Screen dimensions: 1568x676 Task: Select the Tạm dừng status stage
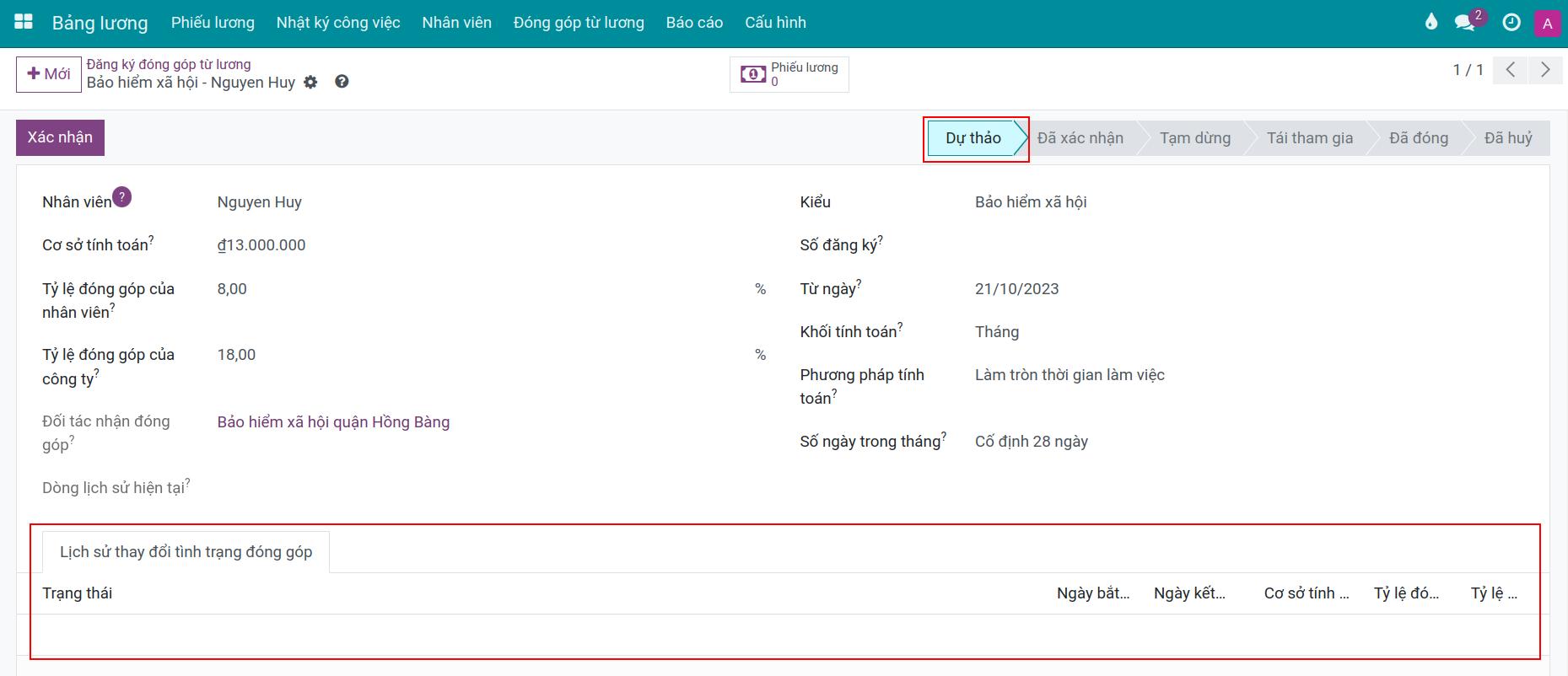1194,138
